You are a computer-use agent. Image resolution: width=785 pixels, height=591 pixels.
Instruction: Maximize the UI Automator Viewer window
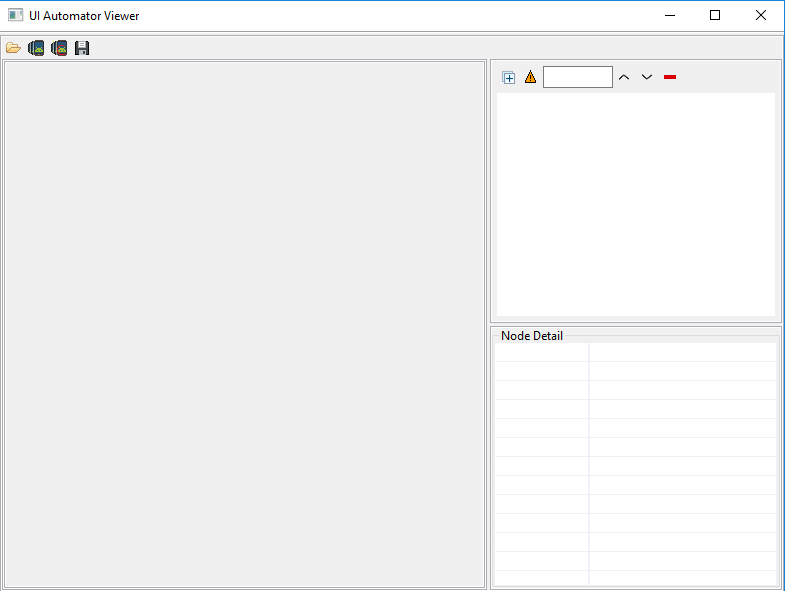pyautogui.click(x=715, y=16)
